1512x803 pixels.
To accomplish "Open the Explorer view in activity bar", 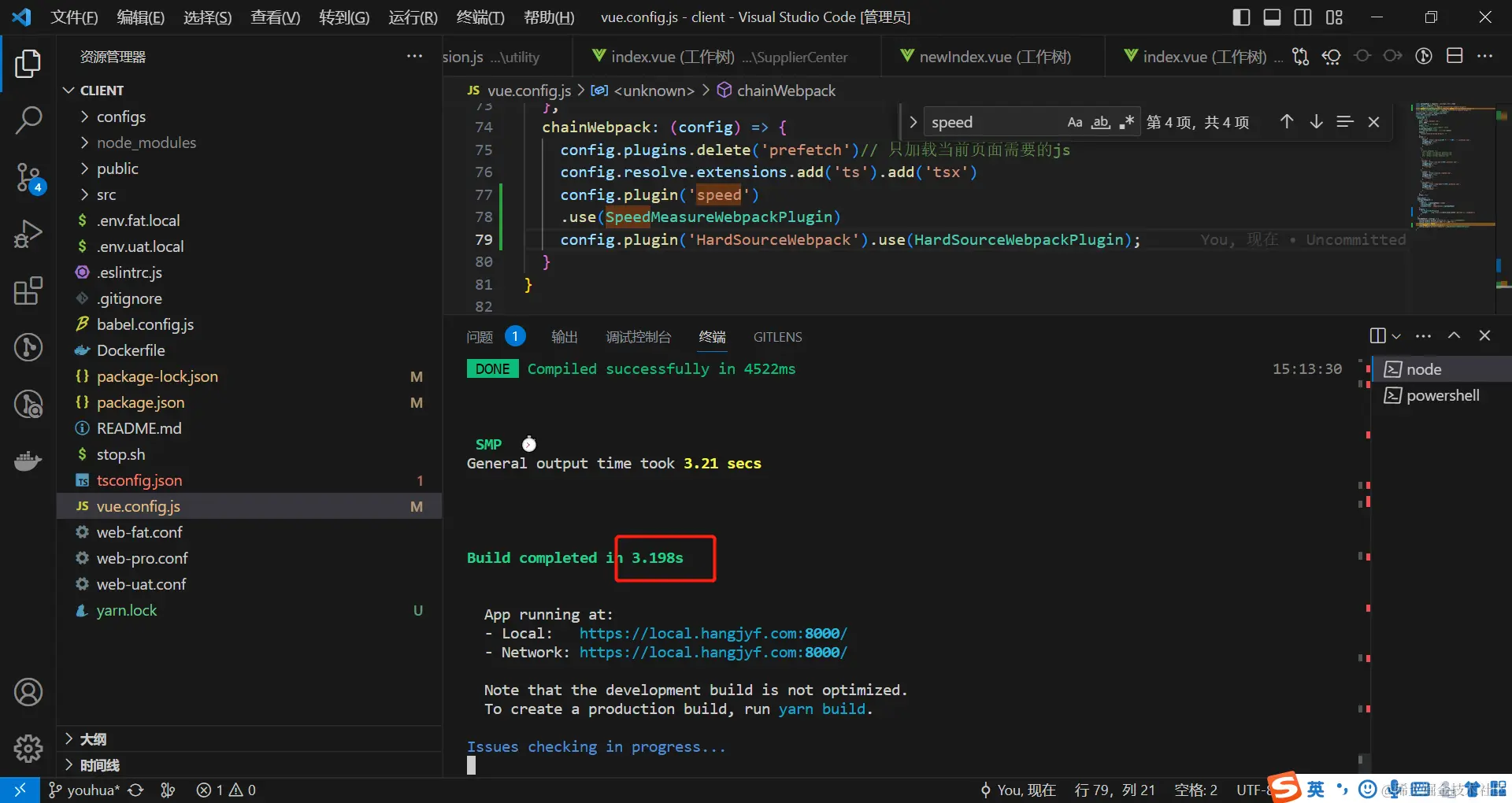I will point(28,64).
